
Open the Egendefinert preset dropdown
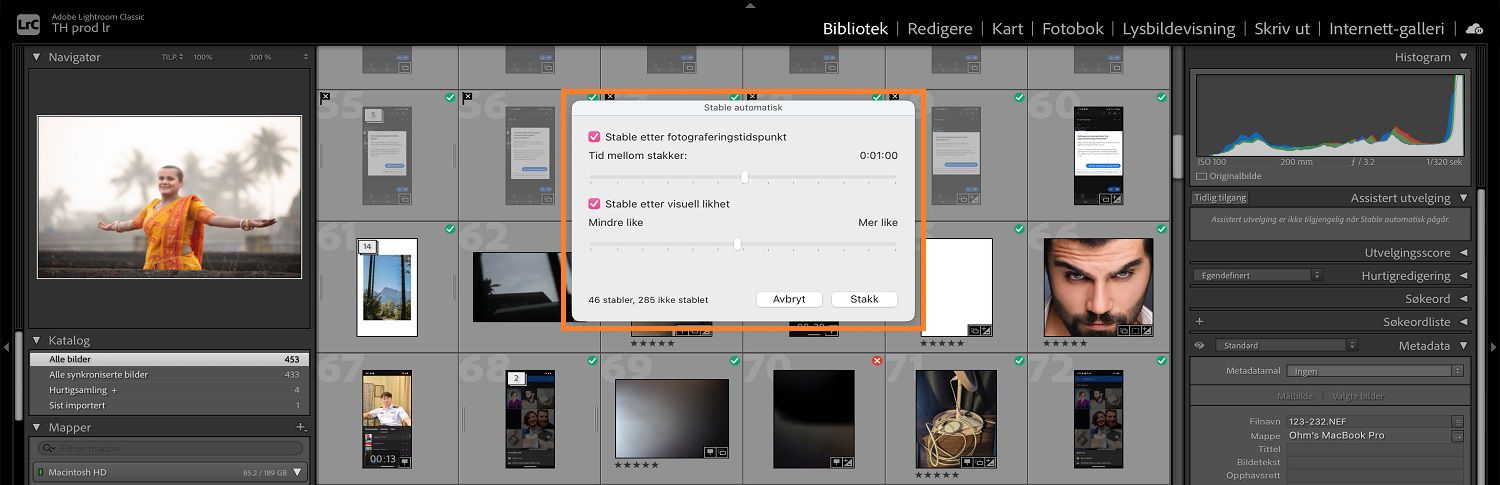[1257, 275]
